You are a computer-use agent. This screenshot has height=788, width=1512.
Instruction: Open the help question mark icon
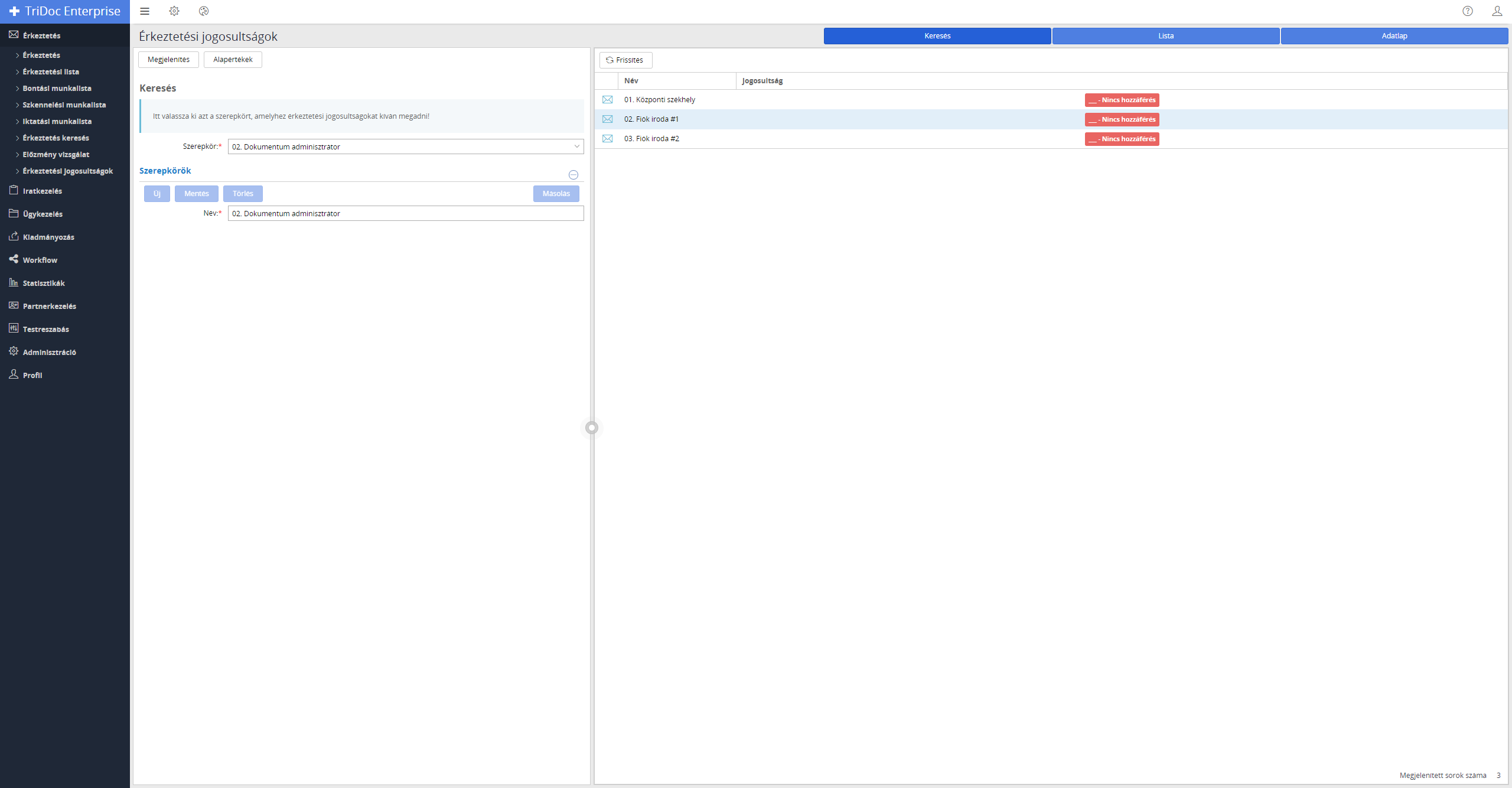tap(1468, 11)
